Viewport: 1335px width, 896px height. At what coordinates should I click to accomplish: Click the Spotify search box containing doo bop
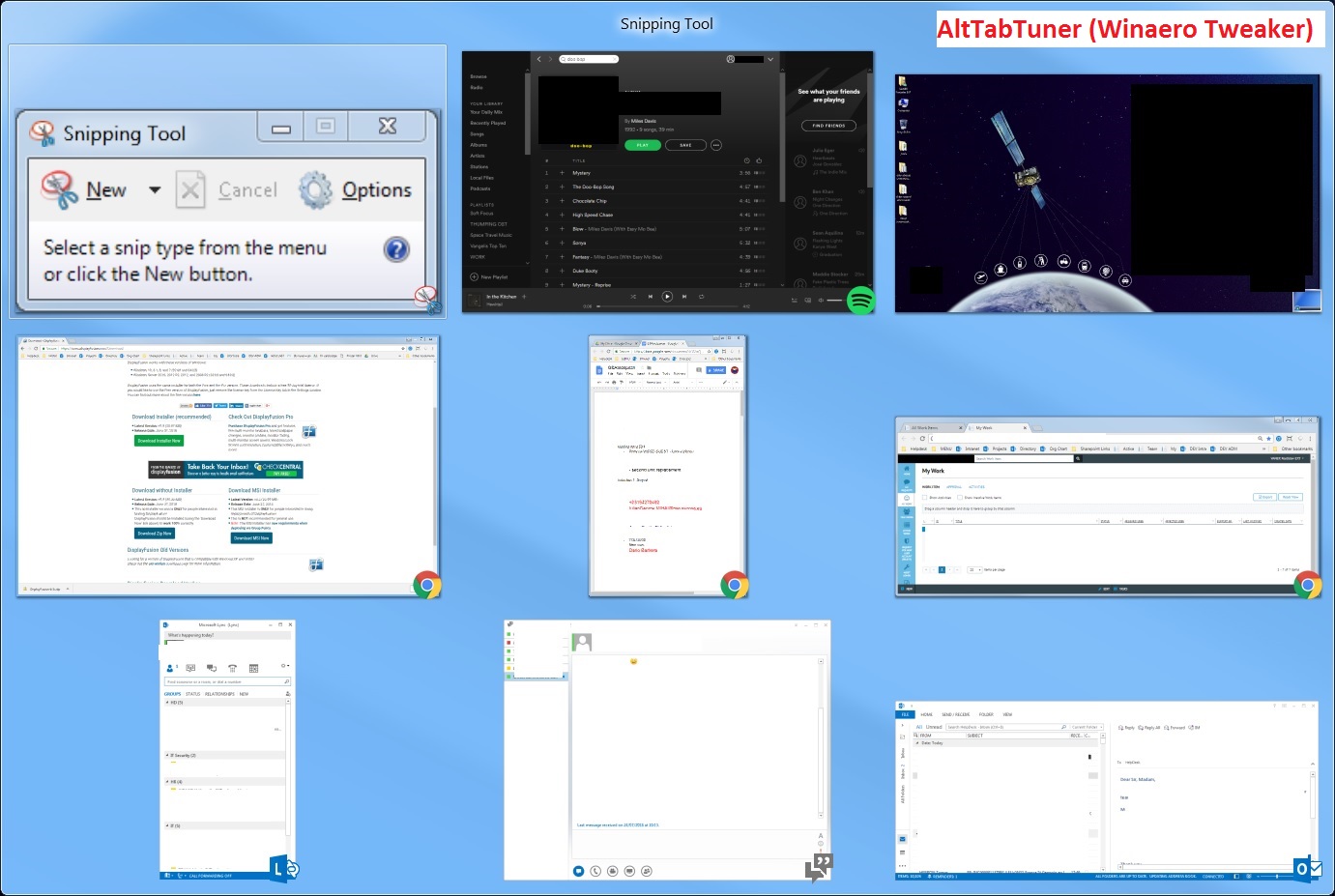pyautogui.click(x=589, y=59)
